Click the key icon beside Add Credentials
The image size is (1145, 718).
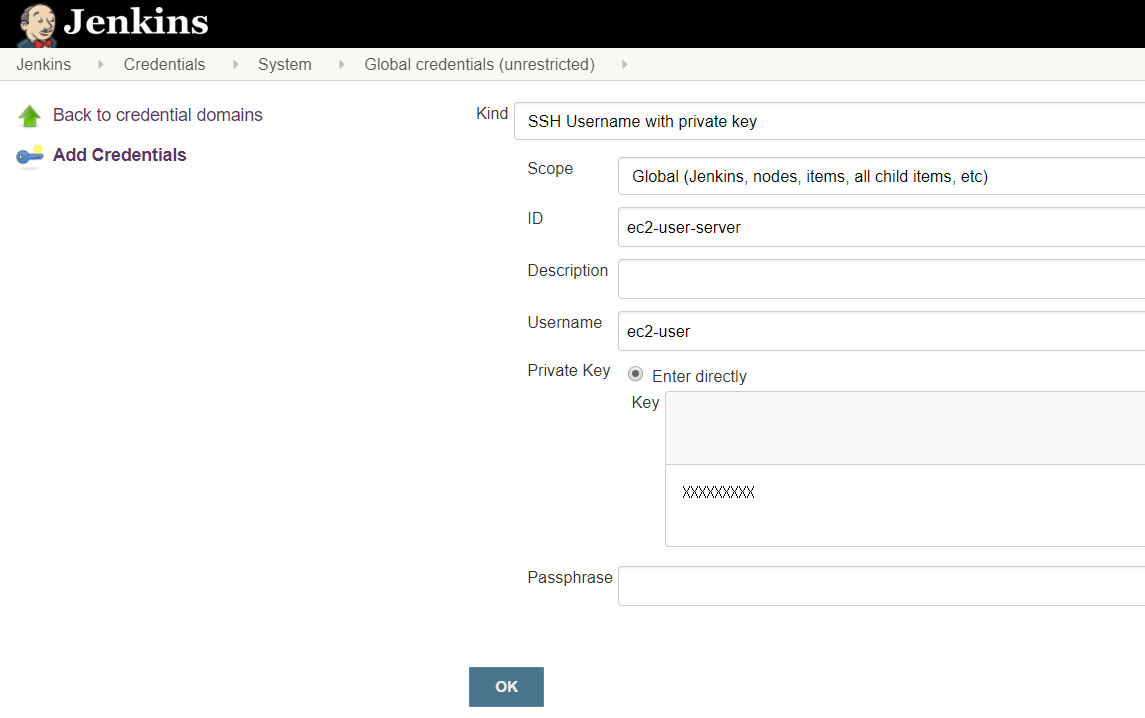coord(30,156)
